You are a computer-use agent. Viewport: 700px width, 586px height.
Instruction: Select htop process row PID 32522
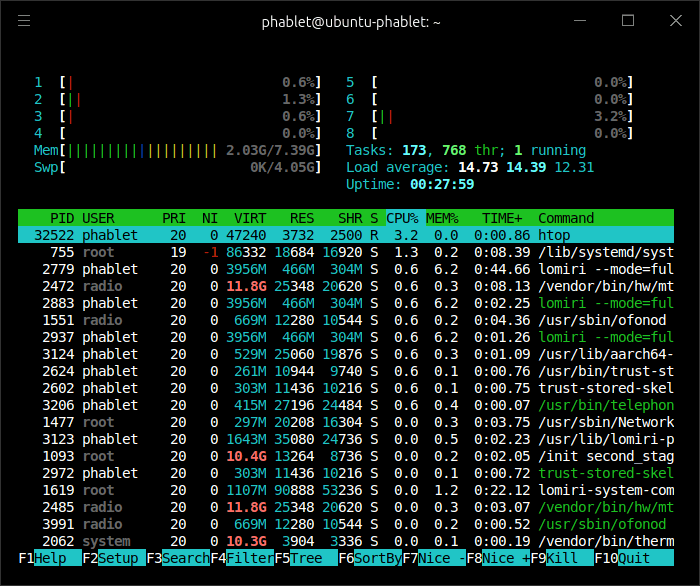pos(346,235)
